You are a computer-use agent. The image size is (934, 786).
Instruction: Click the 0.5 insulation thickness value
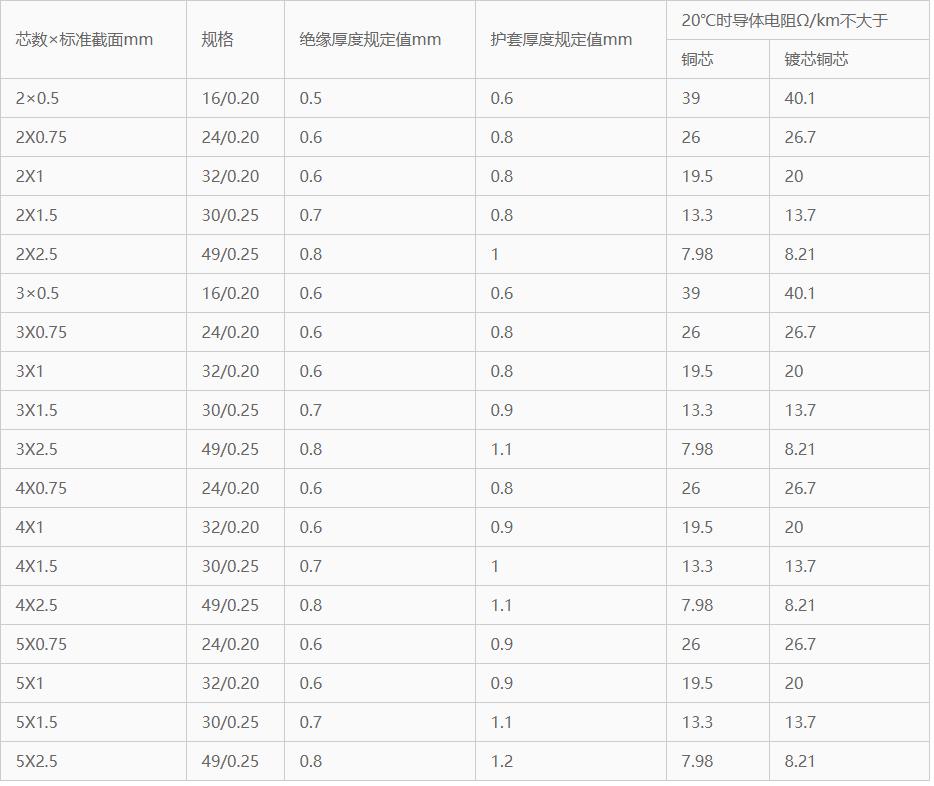[x=310, y=98]
